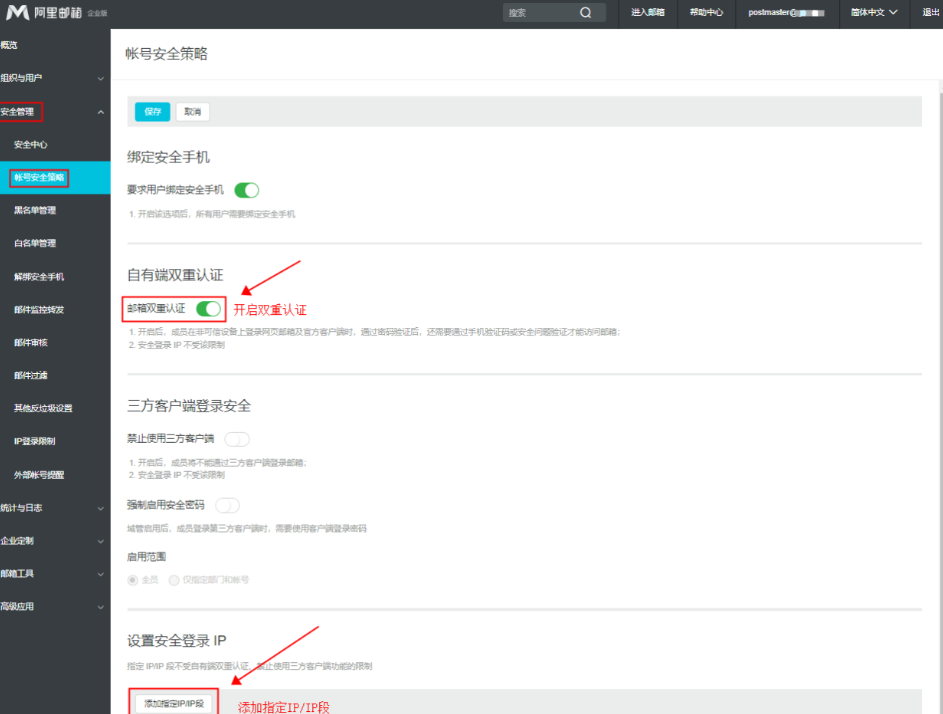Click the 绑定安全手机 section heading
Viewport: 943px width, 714px height.
coord(168,157)
